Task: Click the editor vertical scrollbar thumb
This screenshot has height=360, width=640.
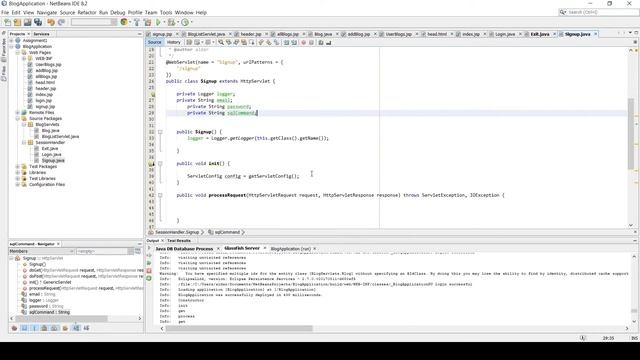Action: click(631, 133)
